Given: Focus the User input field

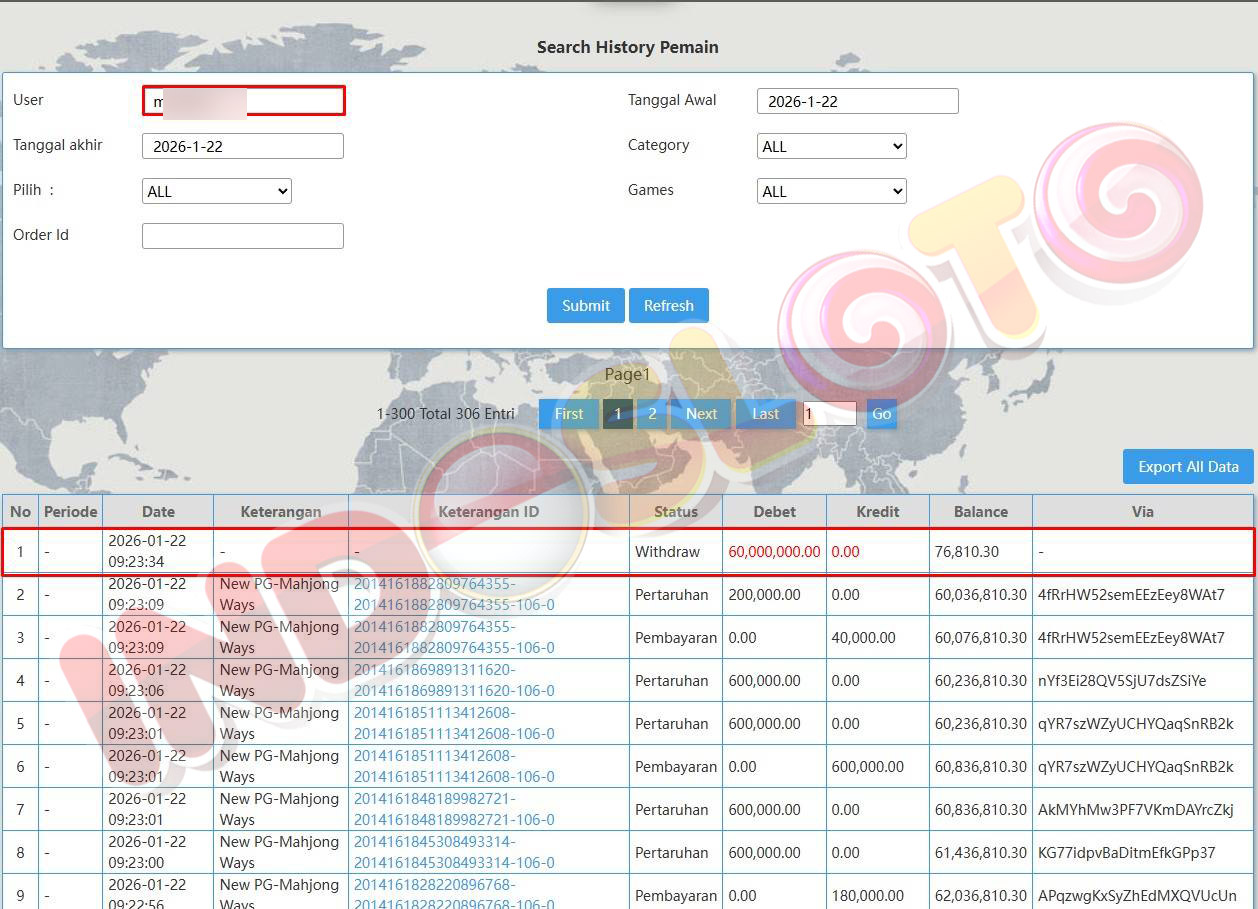Looking at the screenshot, I should pyautogui.click(x=243, y=101).
